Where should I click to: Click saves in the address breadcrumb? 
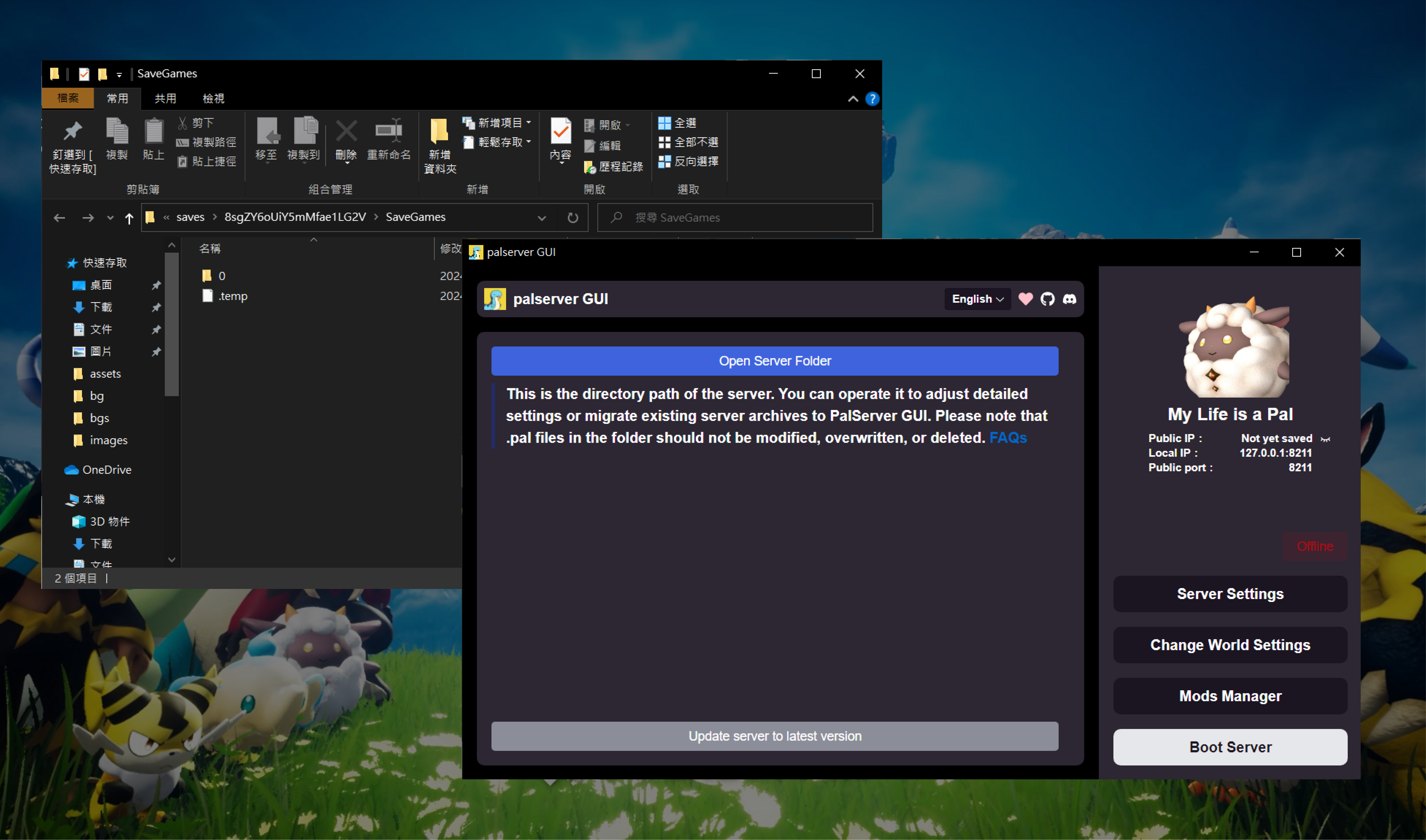click(190, 217)
